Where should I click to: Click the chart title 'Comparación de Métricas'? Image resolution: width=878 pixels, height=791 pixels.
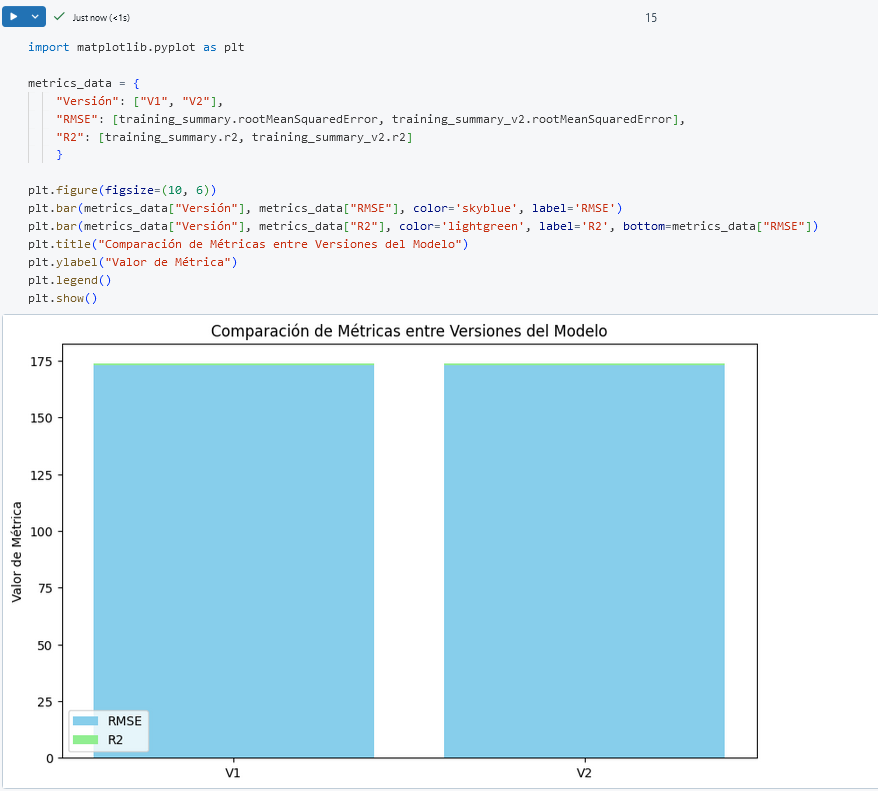click(408, 331)
